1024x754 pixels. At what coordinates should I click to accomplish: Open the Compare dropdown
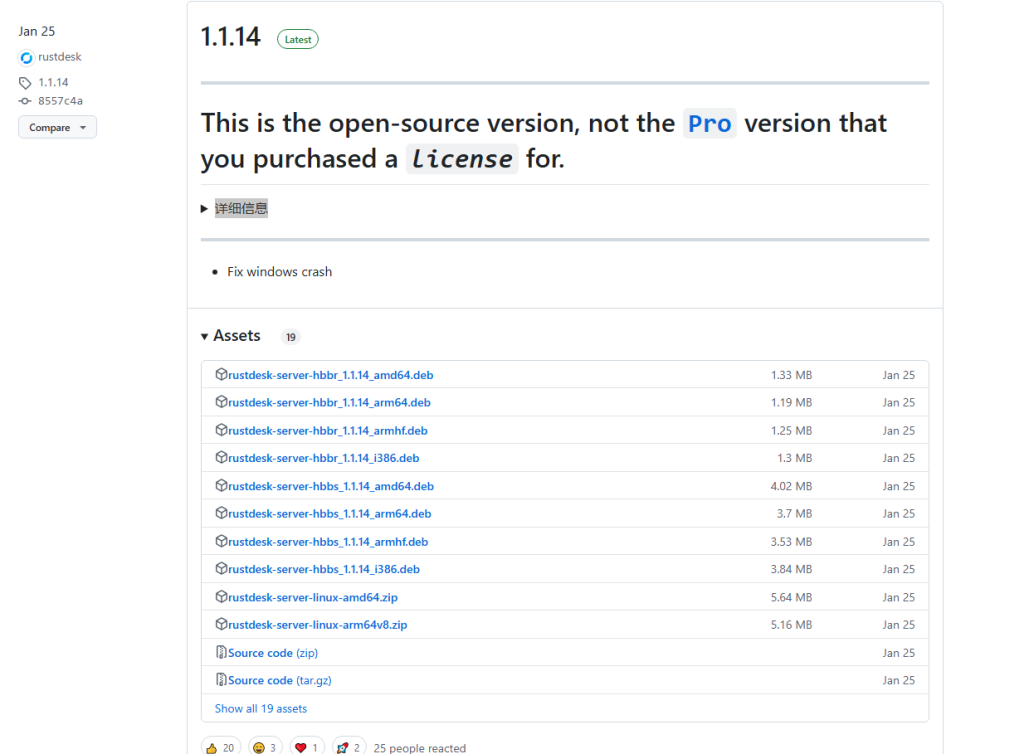point(57,127)
